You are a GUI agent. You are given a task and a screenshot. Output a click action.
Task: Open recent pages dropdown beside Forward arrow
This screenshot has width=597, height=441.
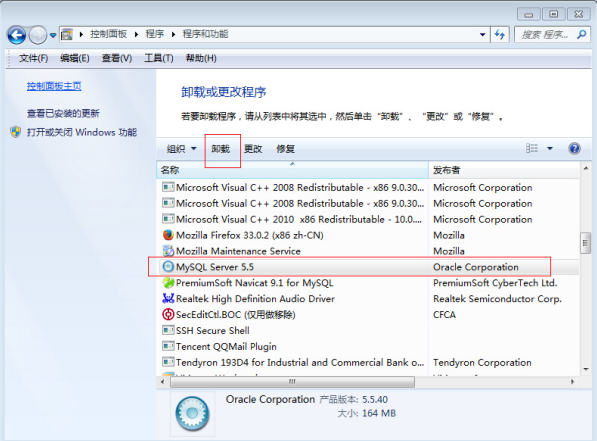coord(53,35)
